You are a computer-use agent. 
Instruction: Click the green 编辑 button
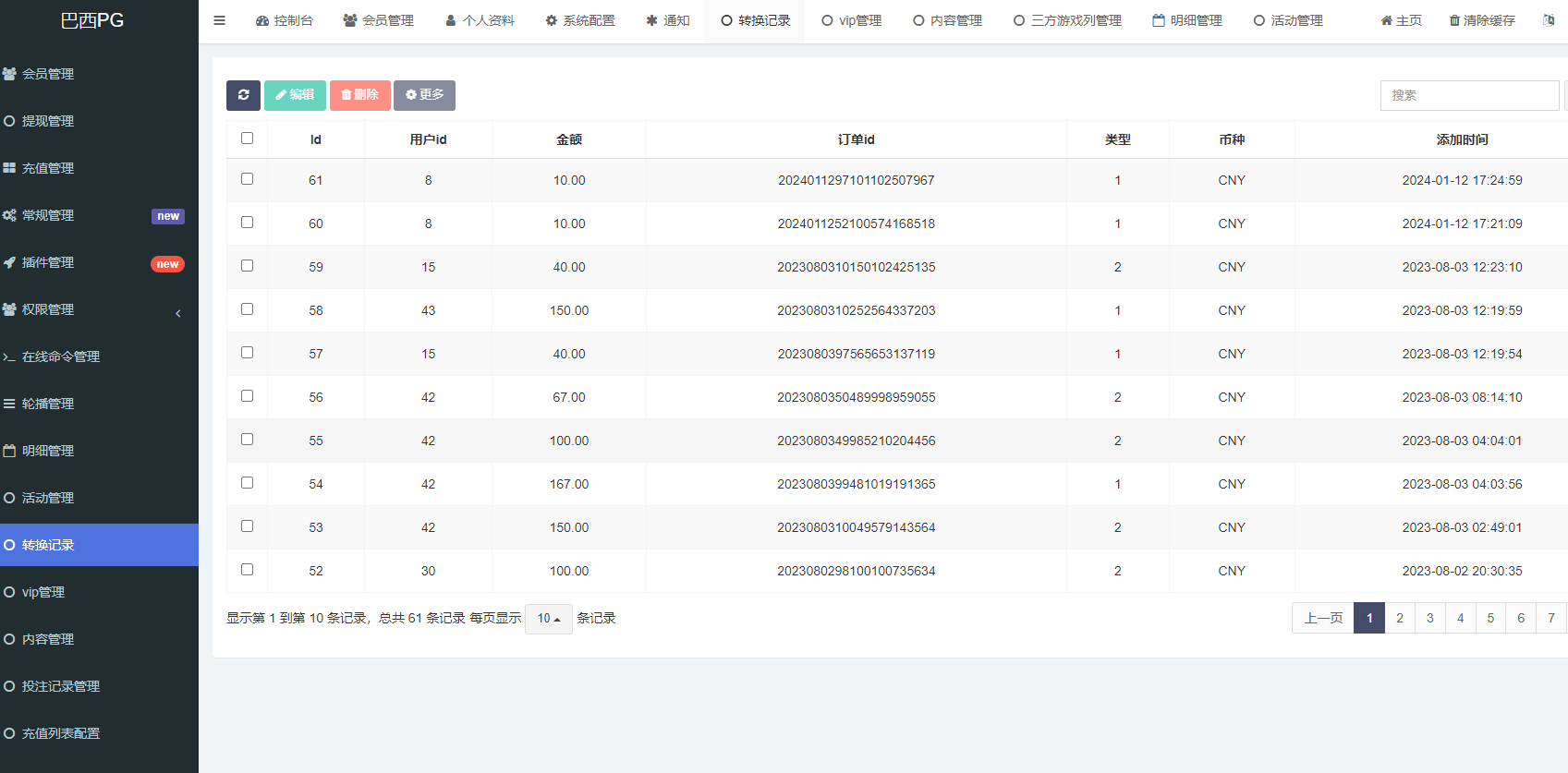[295, 95]
